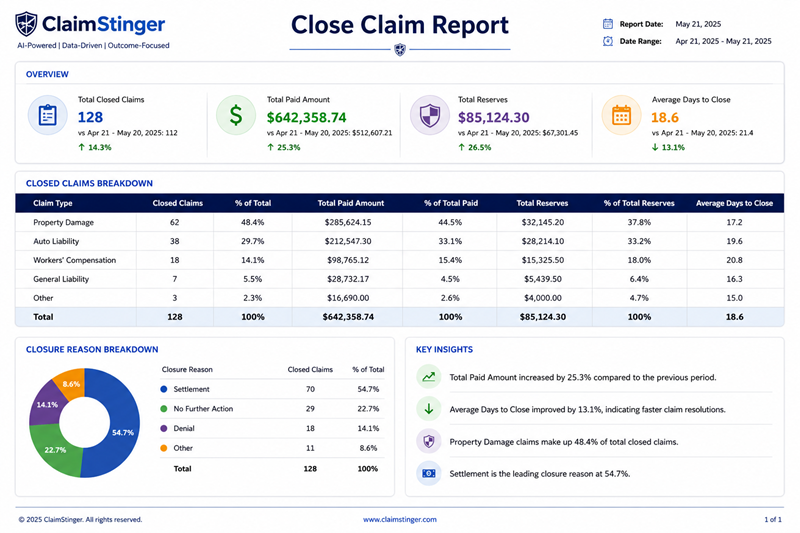Click the ClaimStinger shield logo
Image resolution: width=800 pixels, height=533 pixels.
click(x=26, y=24)
